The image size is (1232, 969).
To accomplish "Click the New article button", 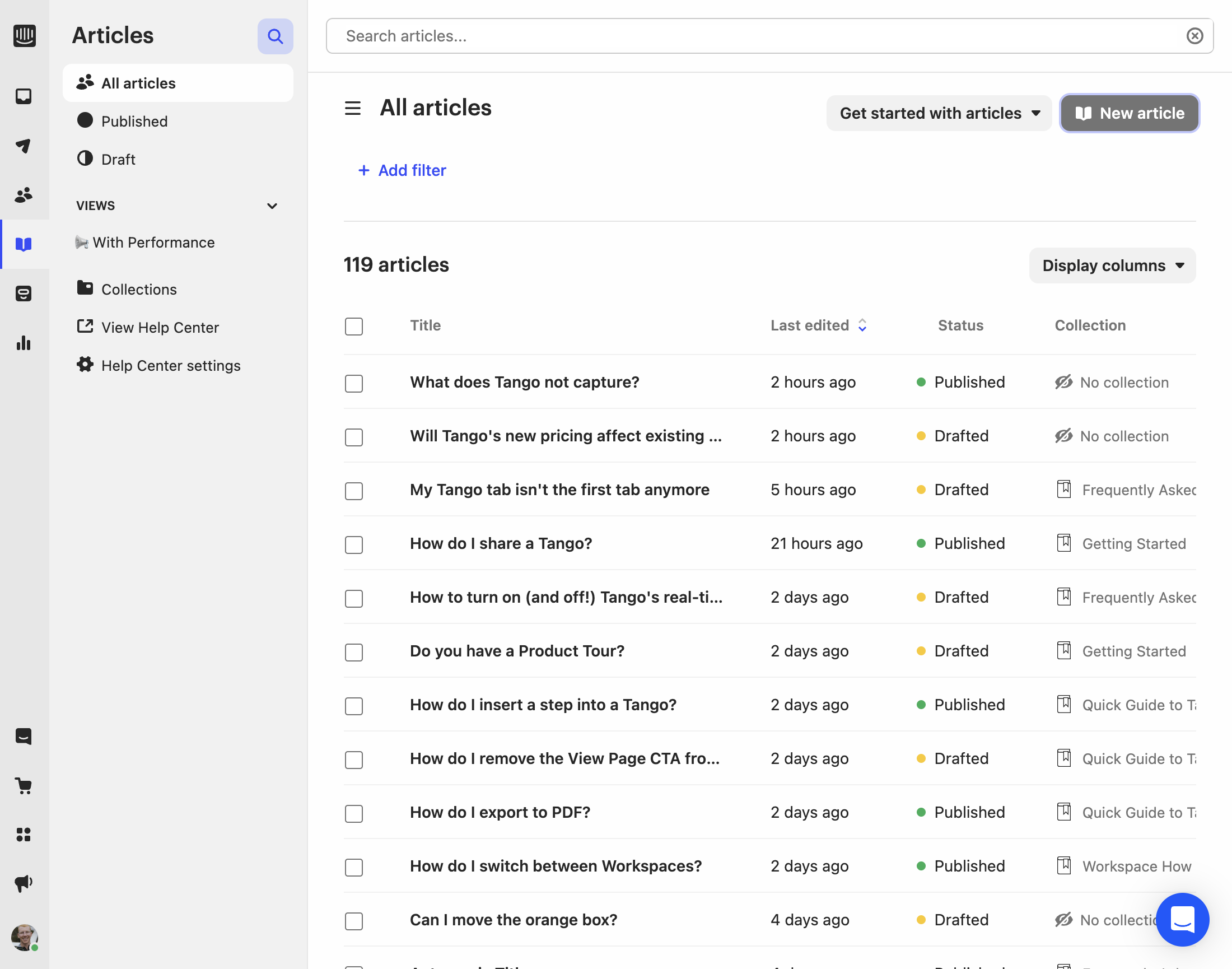I will [1130, 114].
